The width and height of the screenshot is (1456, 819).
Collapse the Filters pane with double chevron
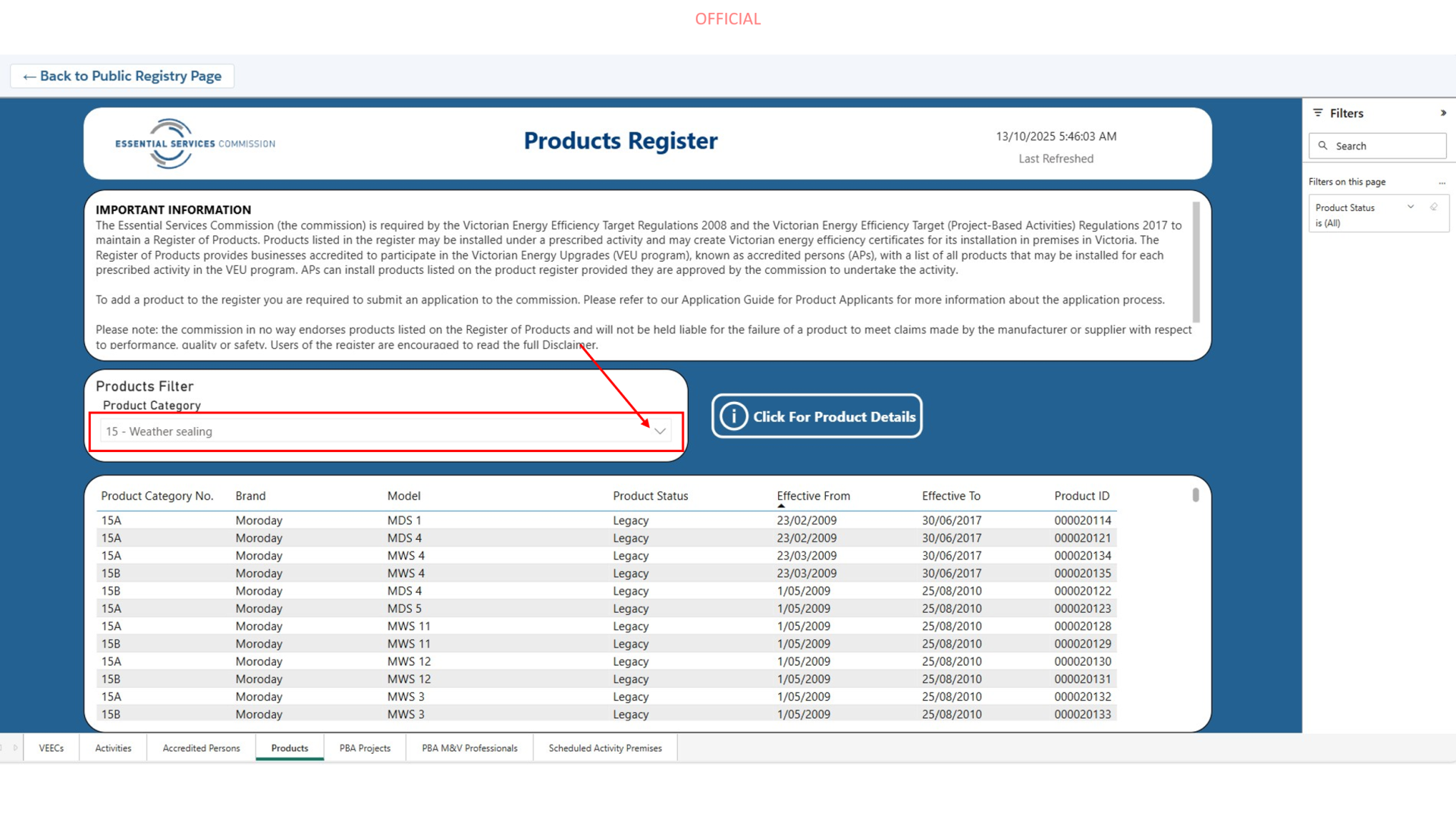pyautogui.click(x=1443, y=113)
